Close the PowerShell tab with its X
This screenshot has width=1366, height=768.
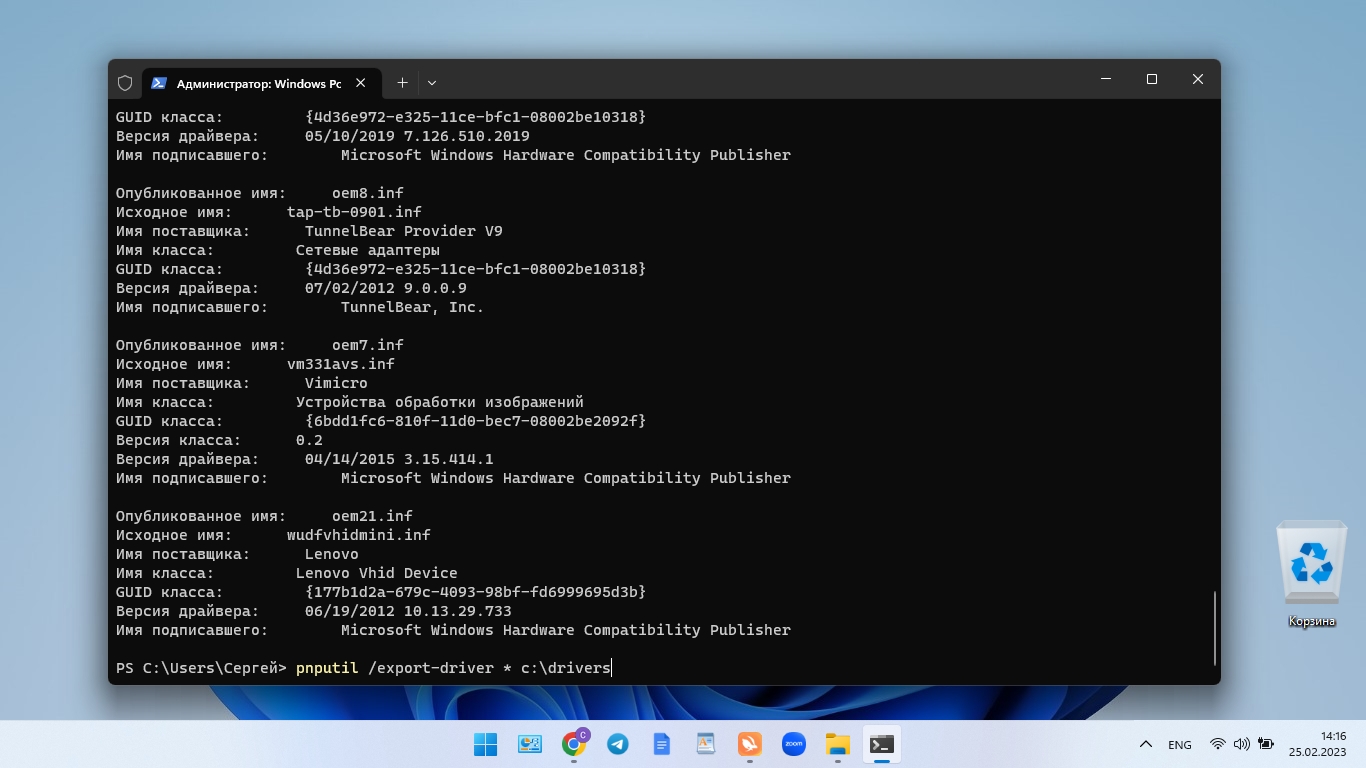click(x=361, y=83)
